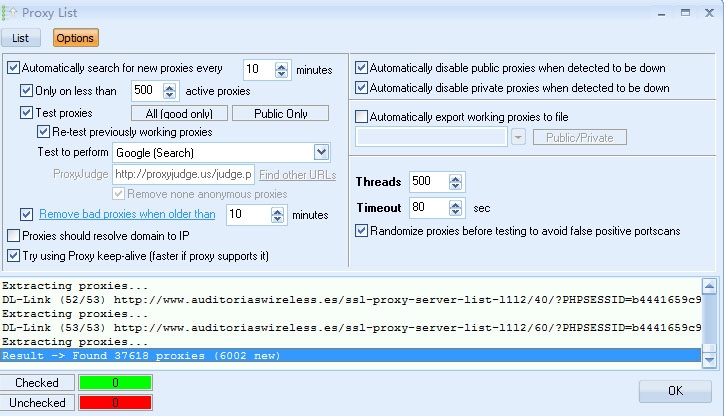Viewport: 724px width, 416px height.
Task: Toggle Remove none anonymous proxies checkbox
Action: click(119, 193)
